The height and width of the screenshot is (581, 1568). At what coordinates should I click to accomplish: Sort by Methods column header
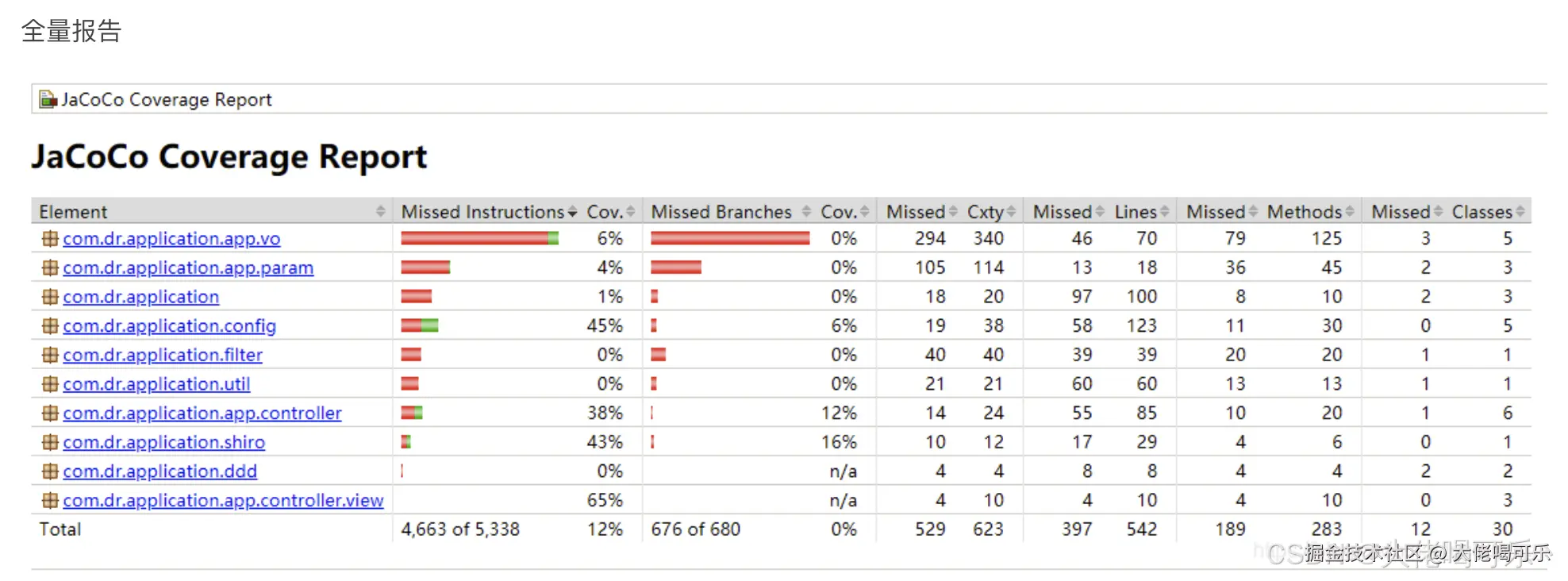click(x=1305, y=212)
